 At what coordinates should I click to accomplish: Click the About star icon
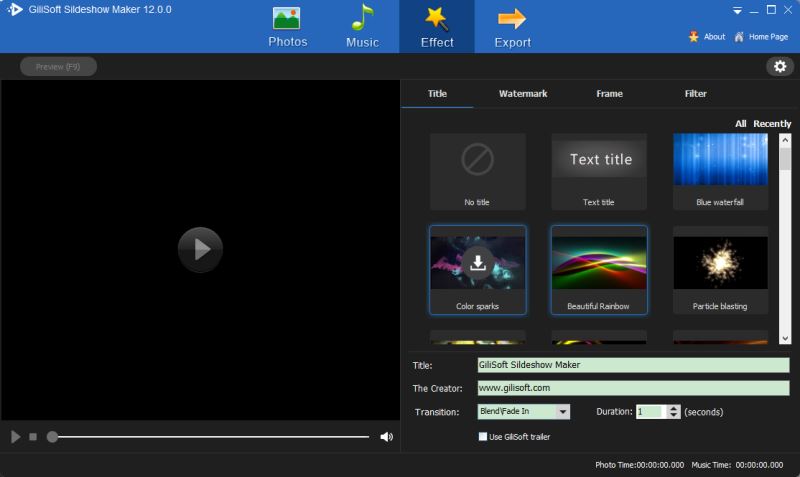tap(693, 36)
